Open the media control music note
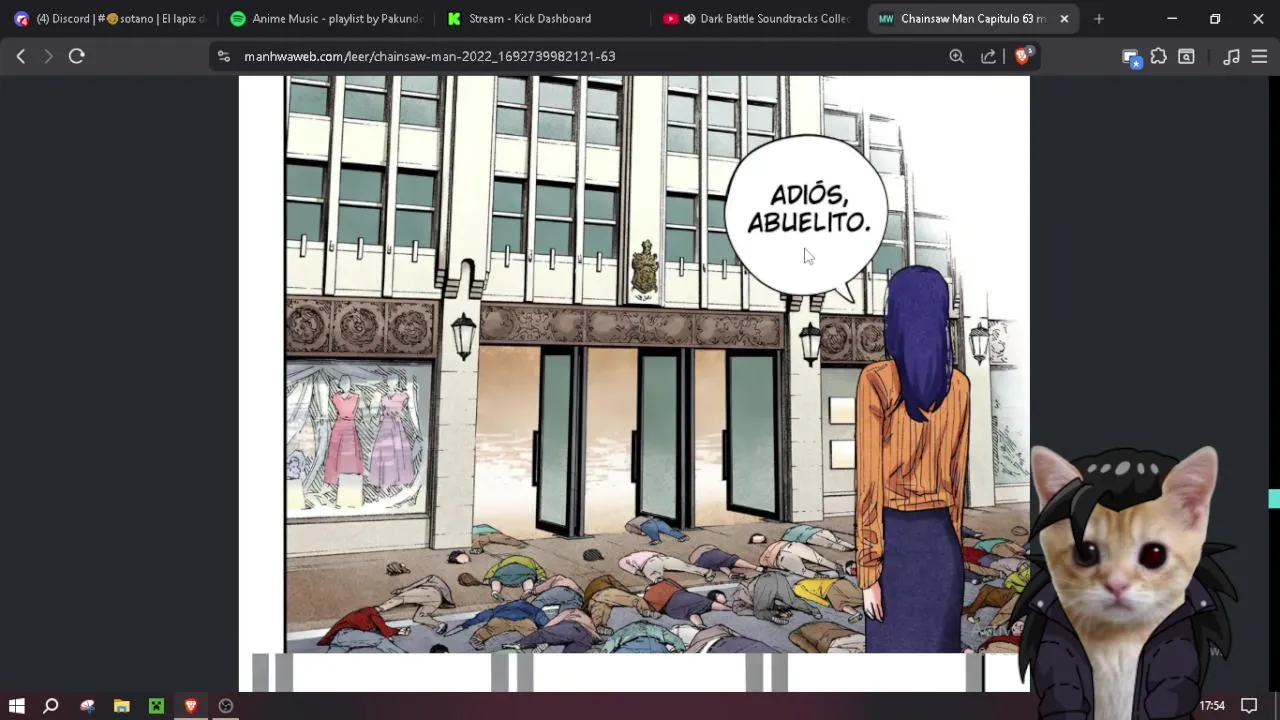This screenshot has height=720, width=1280. [x=1232, y=57]
